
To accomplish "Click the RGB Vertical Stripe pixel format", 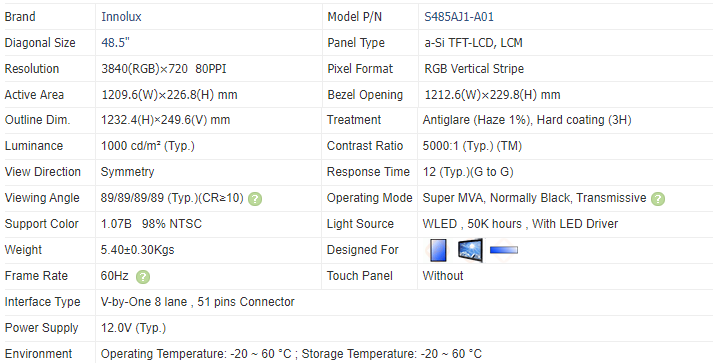I will [x=474, y=69].
